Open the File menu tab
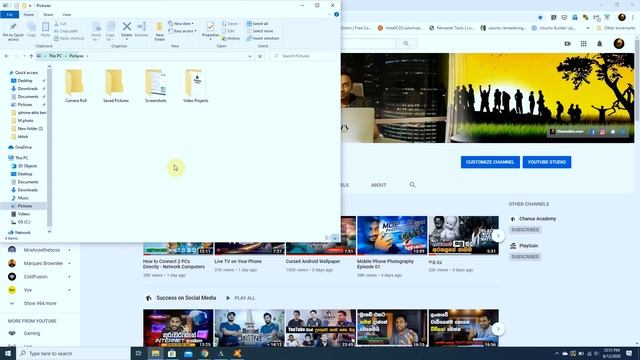The width and height of the screenshot is (640, 360). tap(9, 14)
